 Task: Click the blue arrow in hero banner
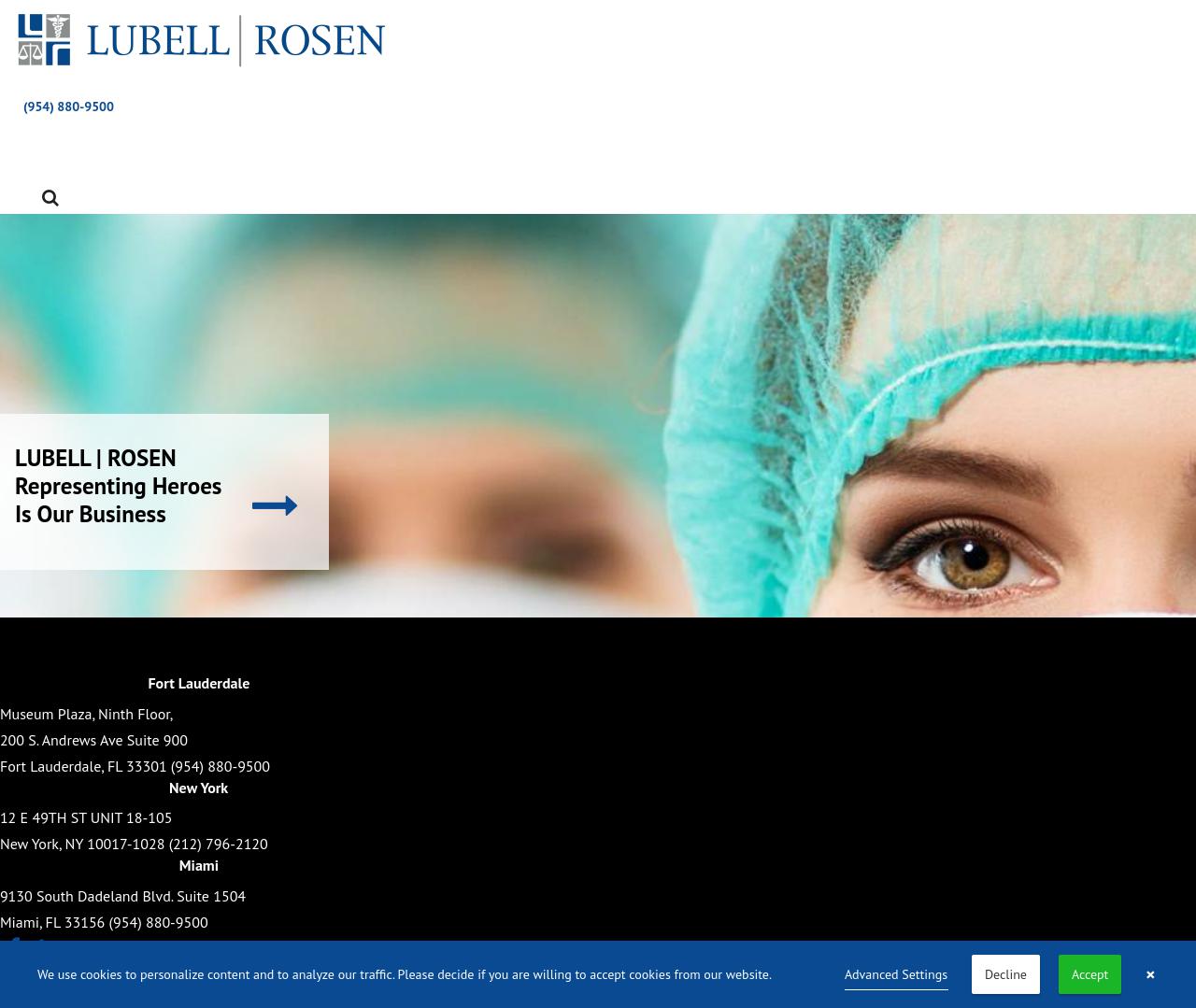pyautogui.click(x=275, y=505)
